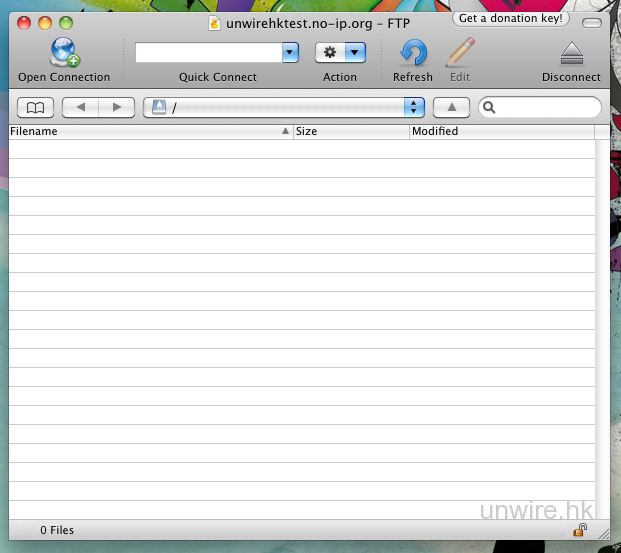Navigate back with left arrow button
The height and width of the screenshot is (553, 621).
[80, 107]
